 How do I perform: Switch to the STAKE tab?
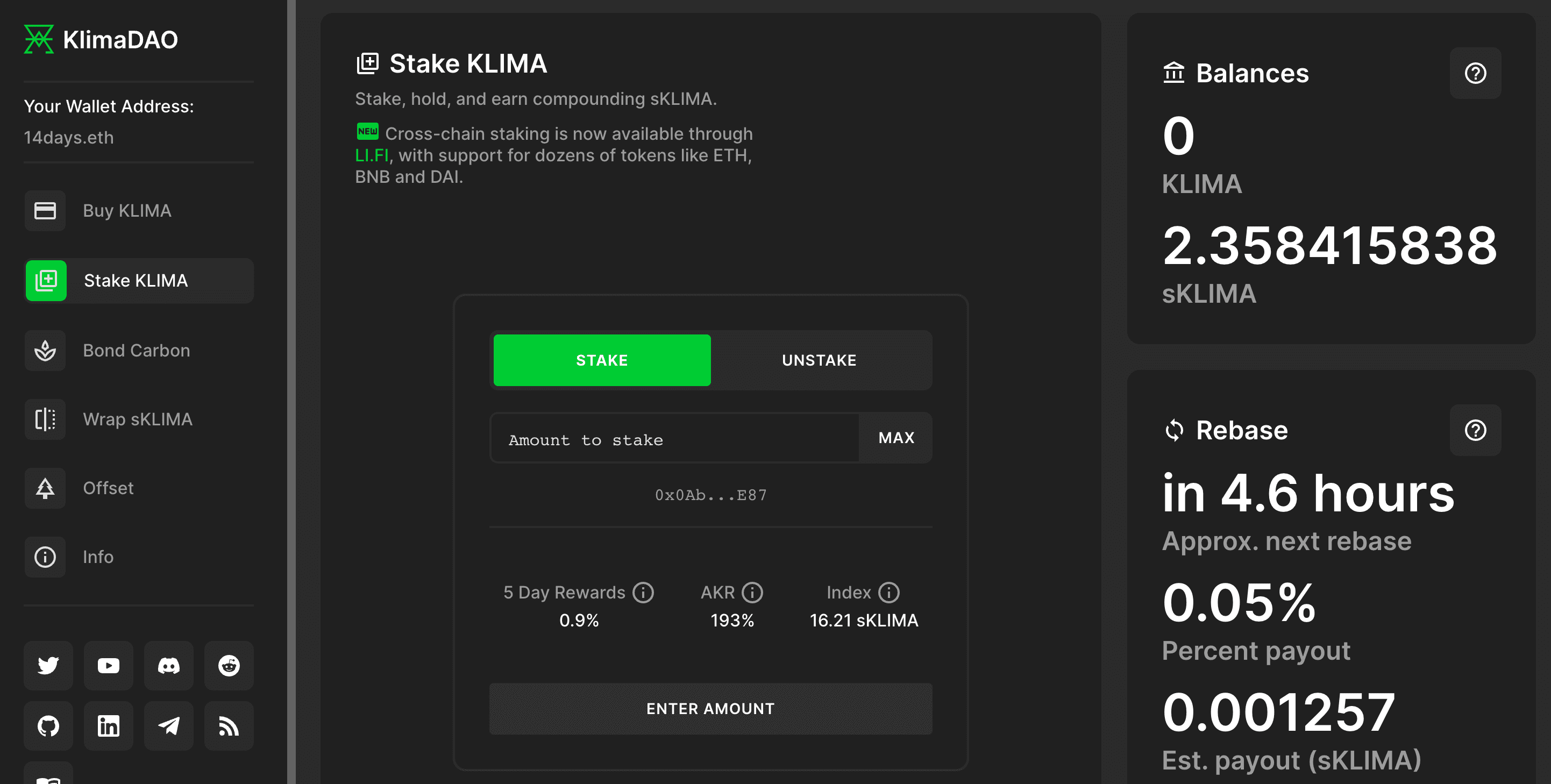(601, 359)
